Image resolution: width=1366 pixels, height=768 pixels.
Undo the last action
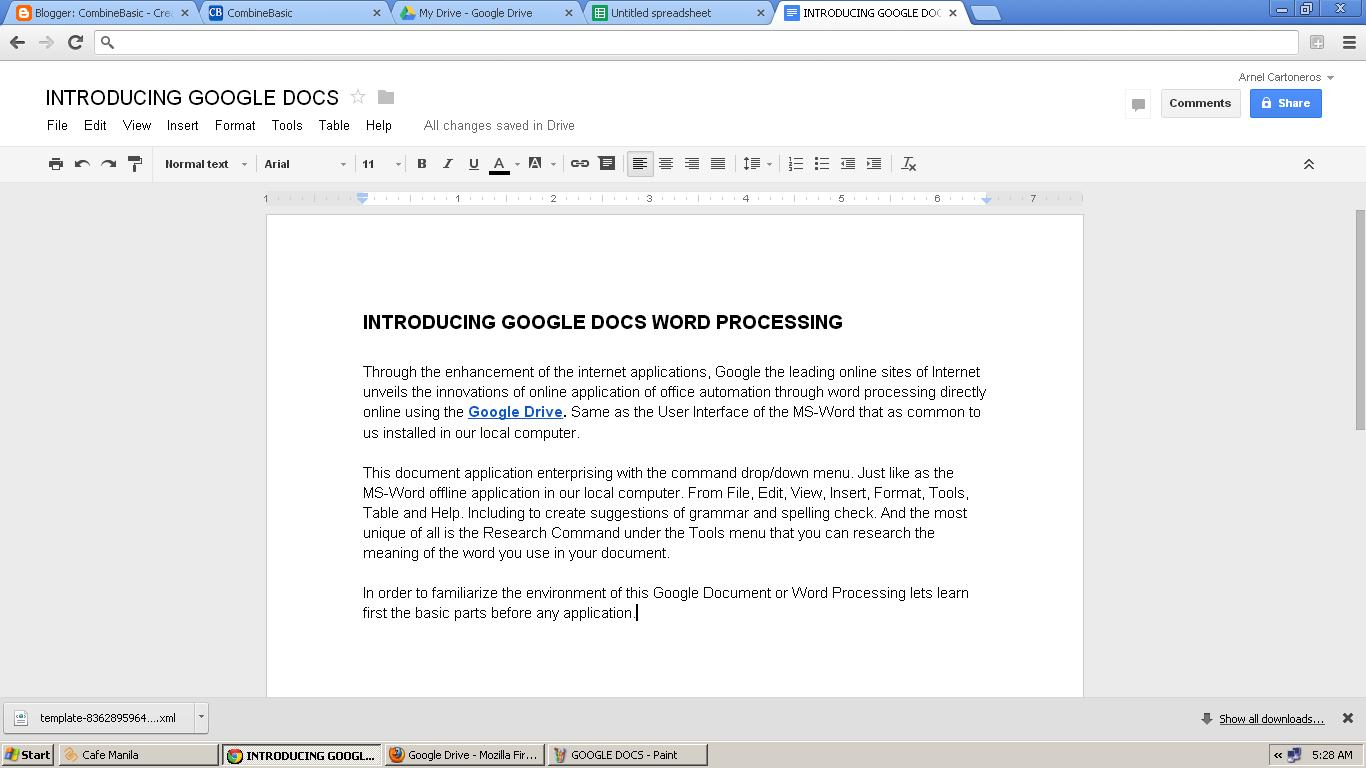coord(82,164)
